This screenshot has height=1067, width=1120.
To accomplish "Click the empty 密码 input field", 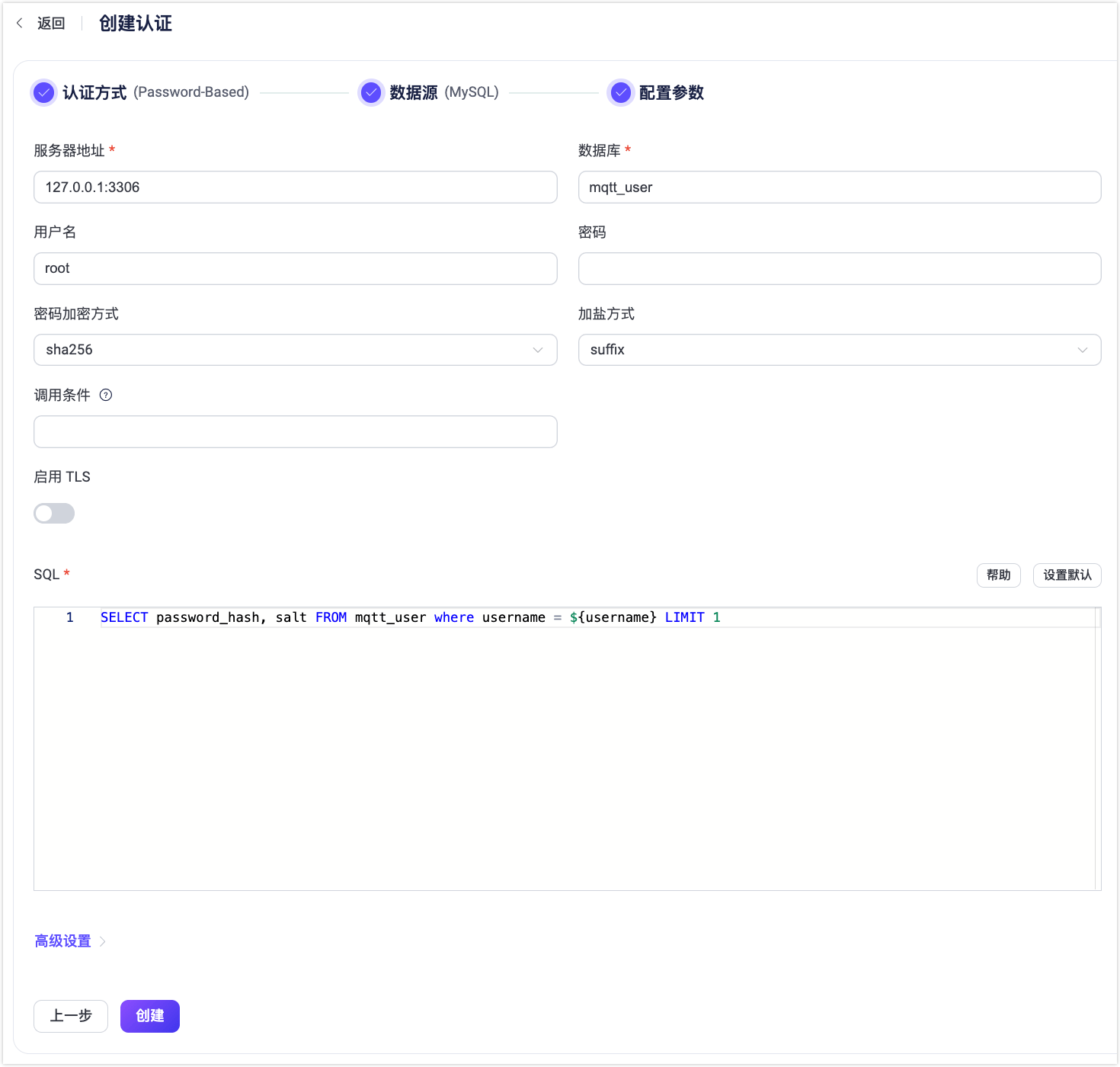I will click(840, 268).
